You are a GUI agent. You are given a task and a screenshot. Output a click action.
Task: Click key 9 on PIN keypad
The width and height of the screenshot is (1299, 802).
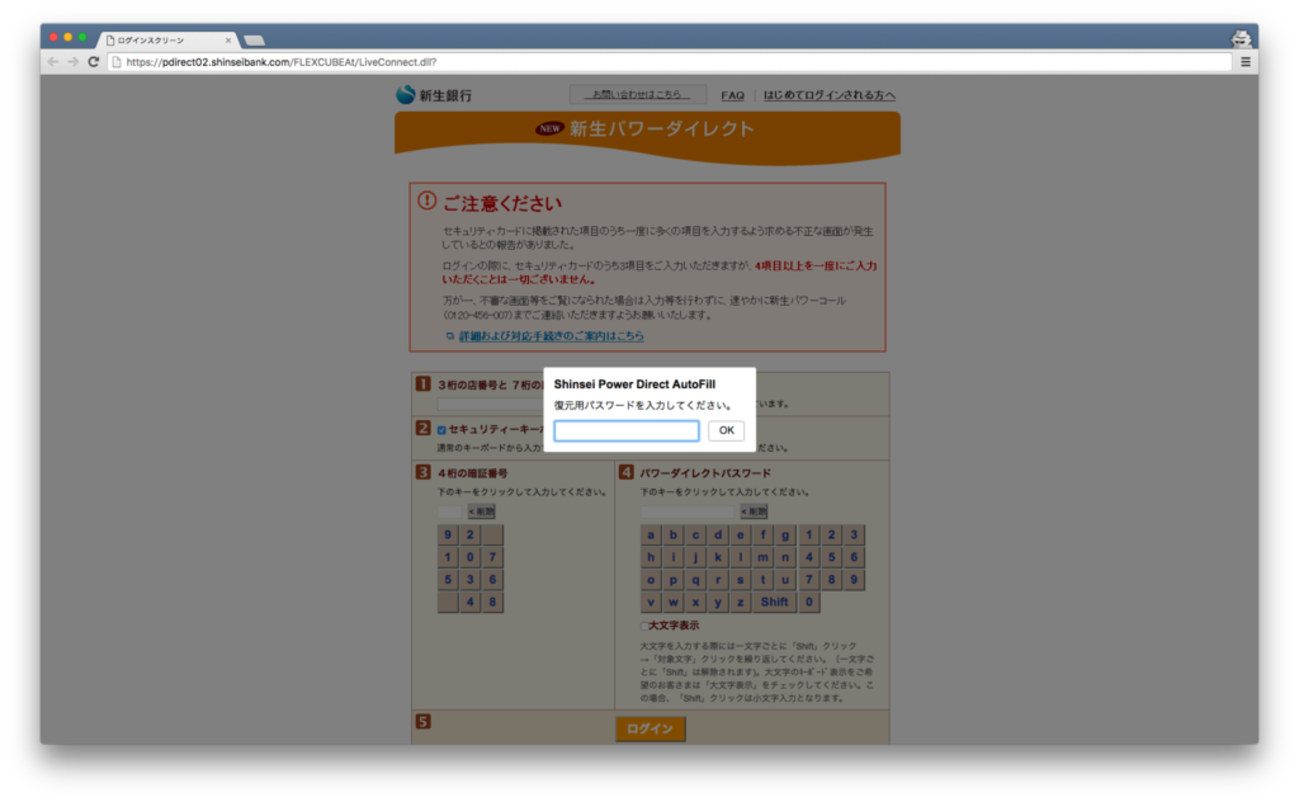click(x=448, y=535)
